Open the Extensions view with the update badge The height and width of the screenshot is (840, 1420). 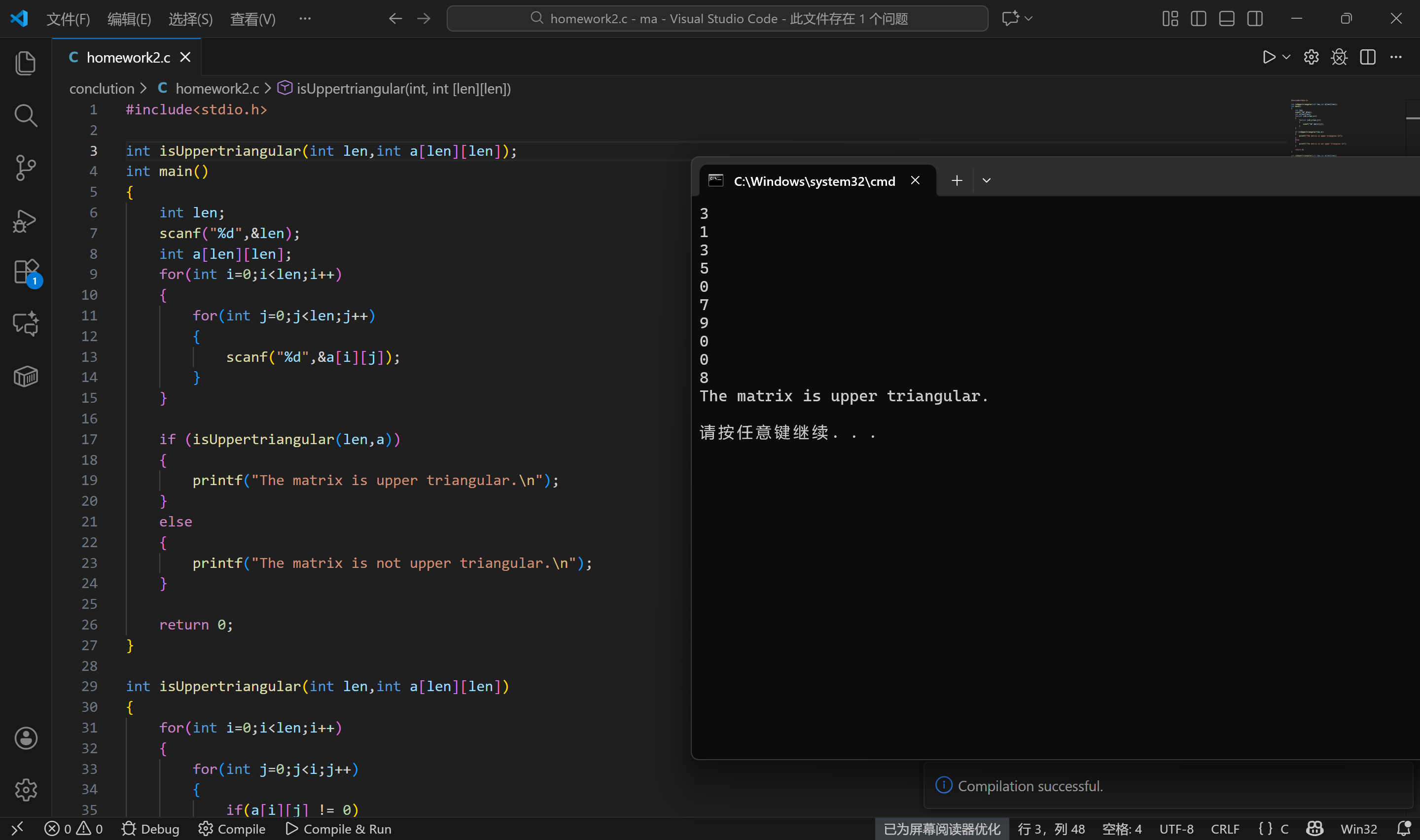point(26,272)
